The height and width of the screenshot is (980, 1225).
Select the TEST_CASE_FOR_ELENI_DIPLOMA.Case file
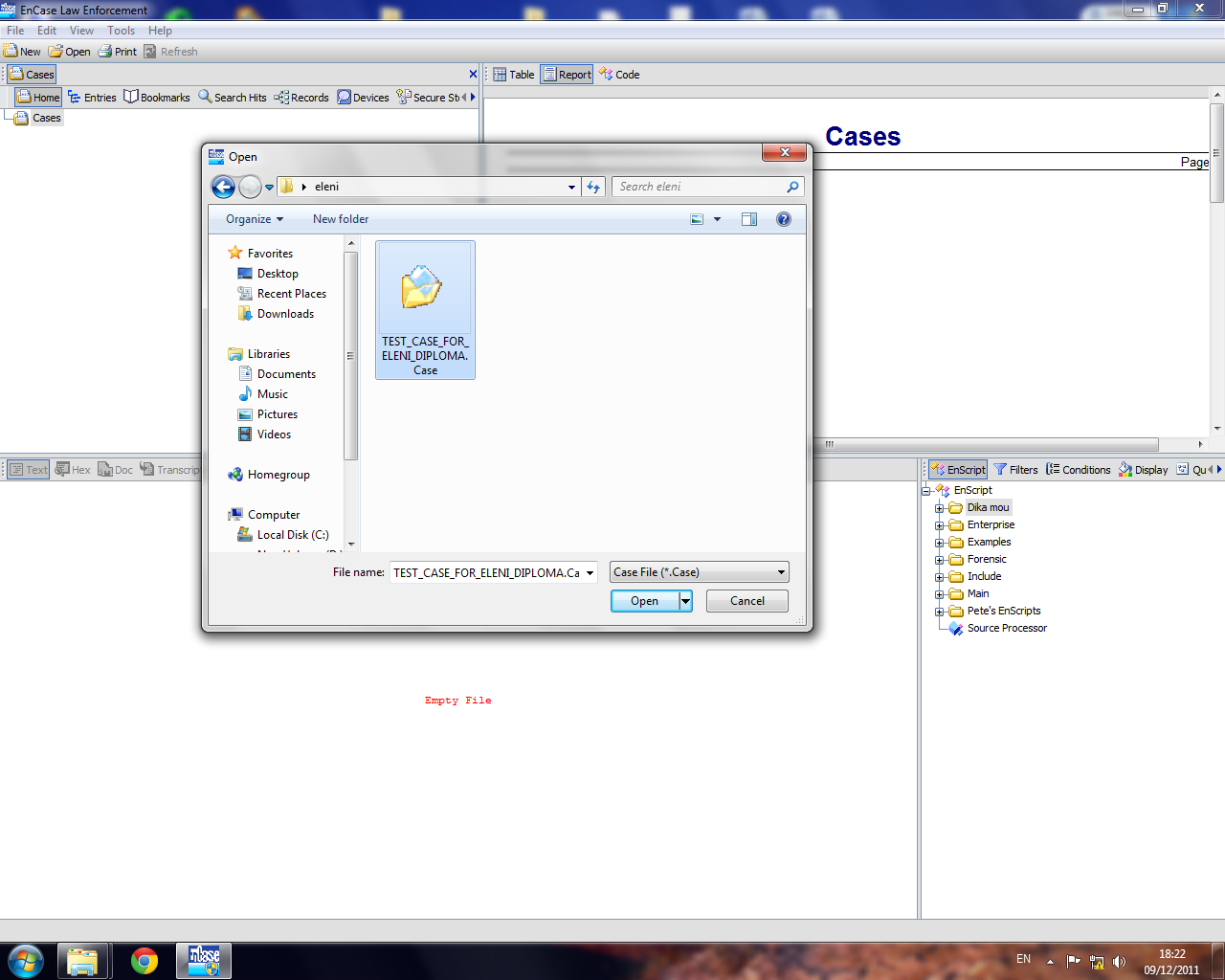point(425,310)
